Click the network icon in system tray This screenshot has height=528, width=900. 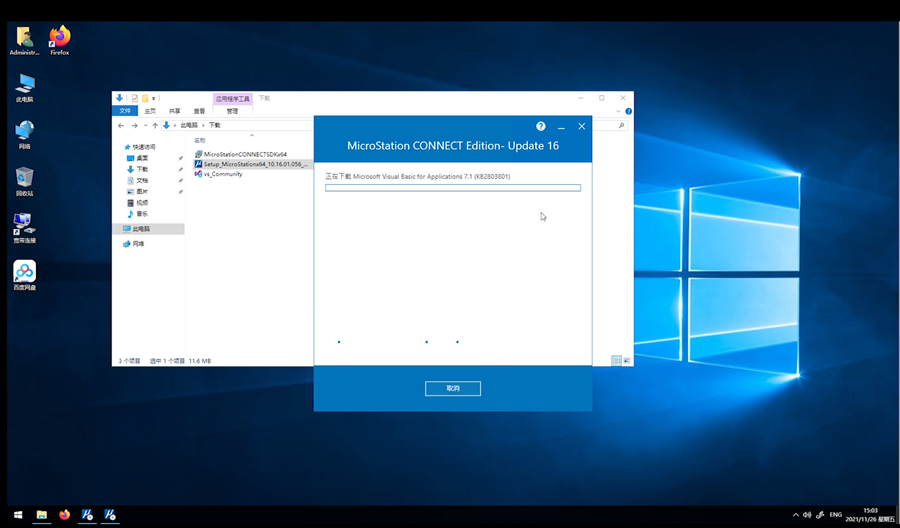click(820, 515)
